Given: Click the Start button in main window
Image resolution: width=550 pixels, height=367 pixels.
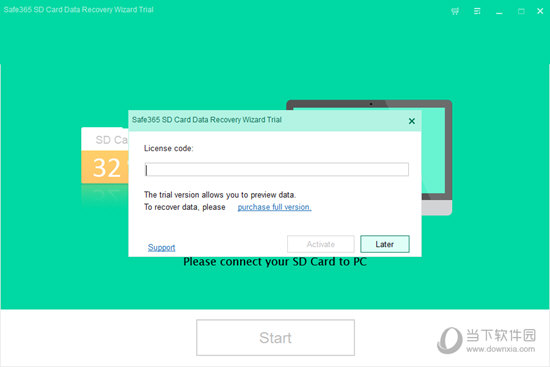Looking at the screenshot, I should (x=275, y=338).
